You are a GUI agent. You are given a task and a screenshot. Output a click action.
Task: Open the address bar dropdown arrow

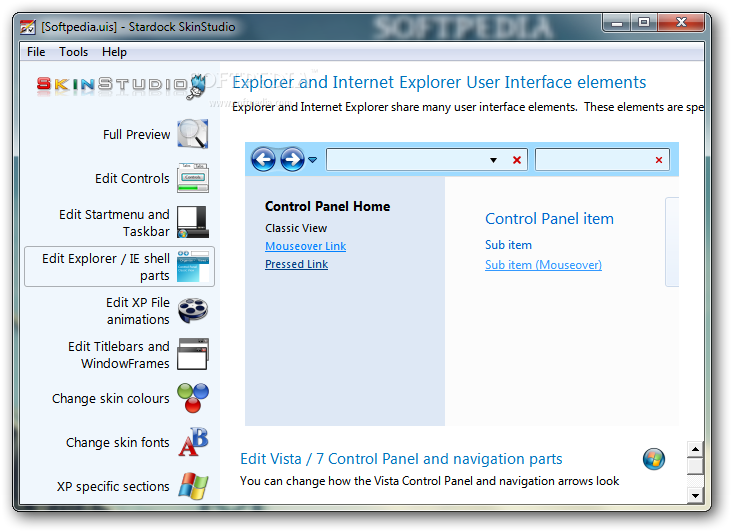[493, 160]
